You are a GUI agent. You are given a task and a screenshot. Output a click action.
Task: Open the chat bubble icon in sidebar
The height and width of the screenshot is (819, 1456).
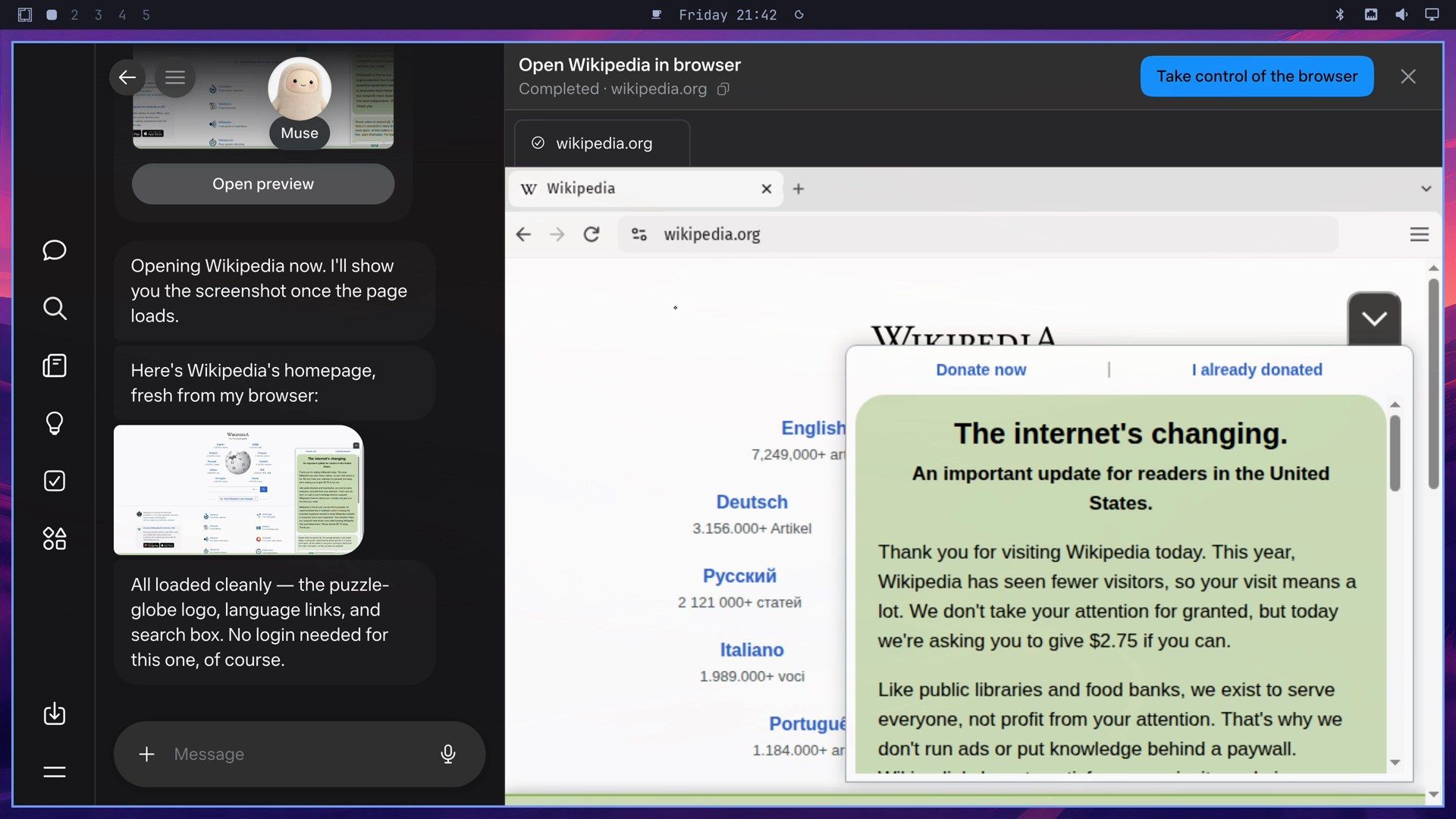pos(55,250)
